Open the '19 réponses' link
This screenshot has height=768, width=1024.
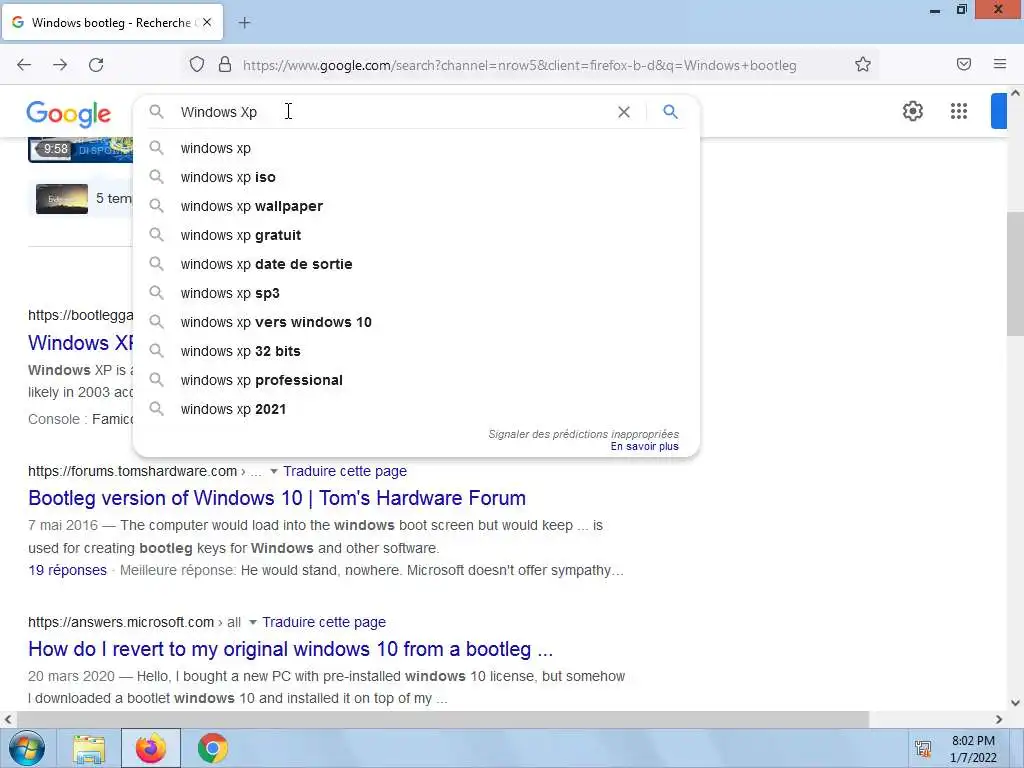pos(67,570)
